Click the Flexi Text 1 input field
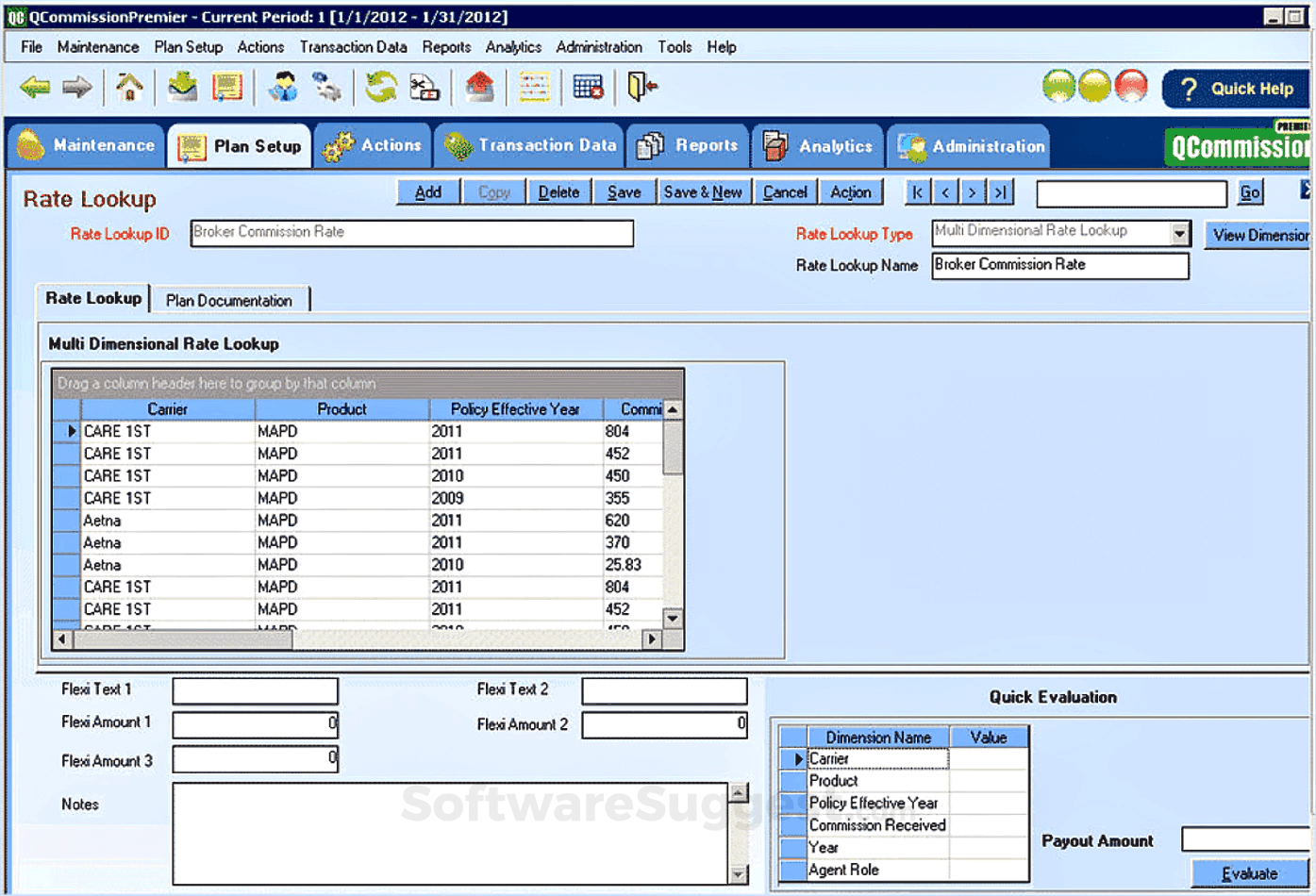Screen dimensions: 1316x896 click(x=255, y=690)
